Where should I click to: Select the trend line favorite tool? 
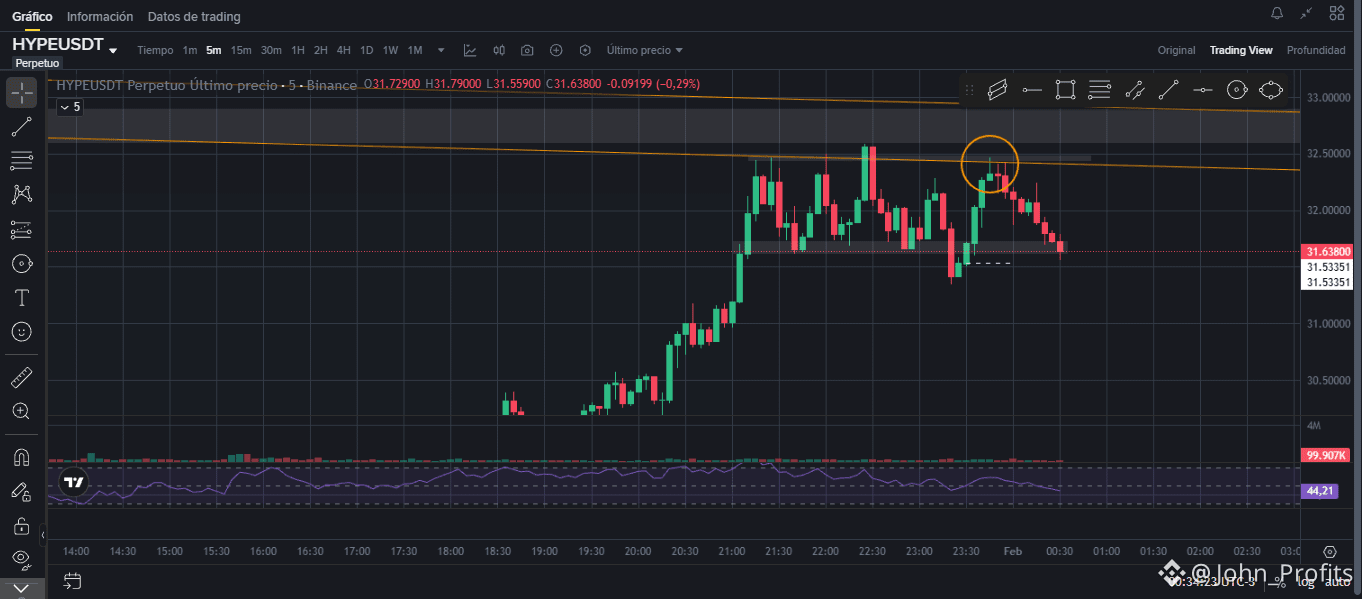point(1168,90)
